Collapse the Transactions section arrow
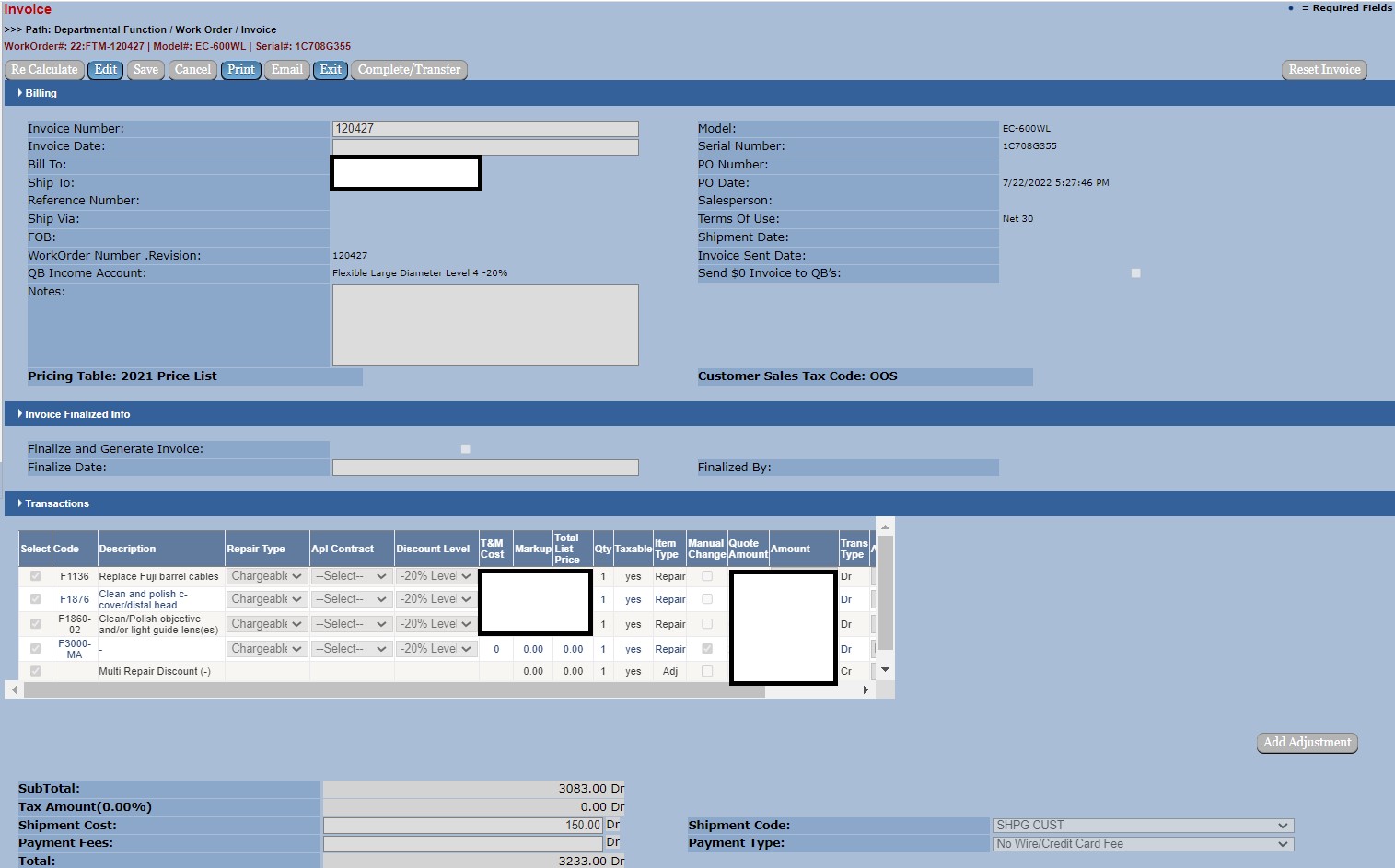The height and width of the screenshot is (868, 1395). point(20,503)
